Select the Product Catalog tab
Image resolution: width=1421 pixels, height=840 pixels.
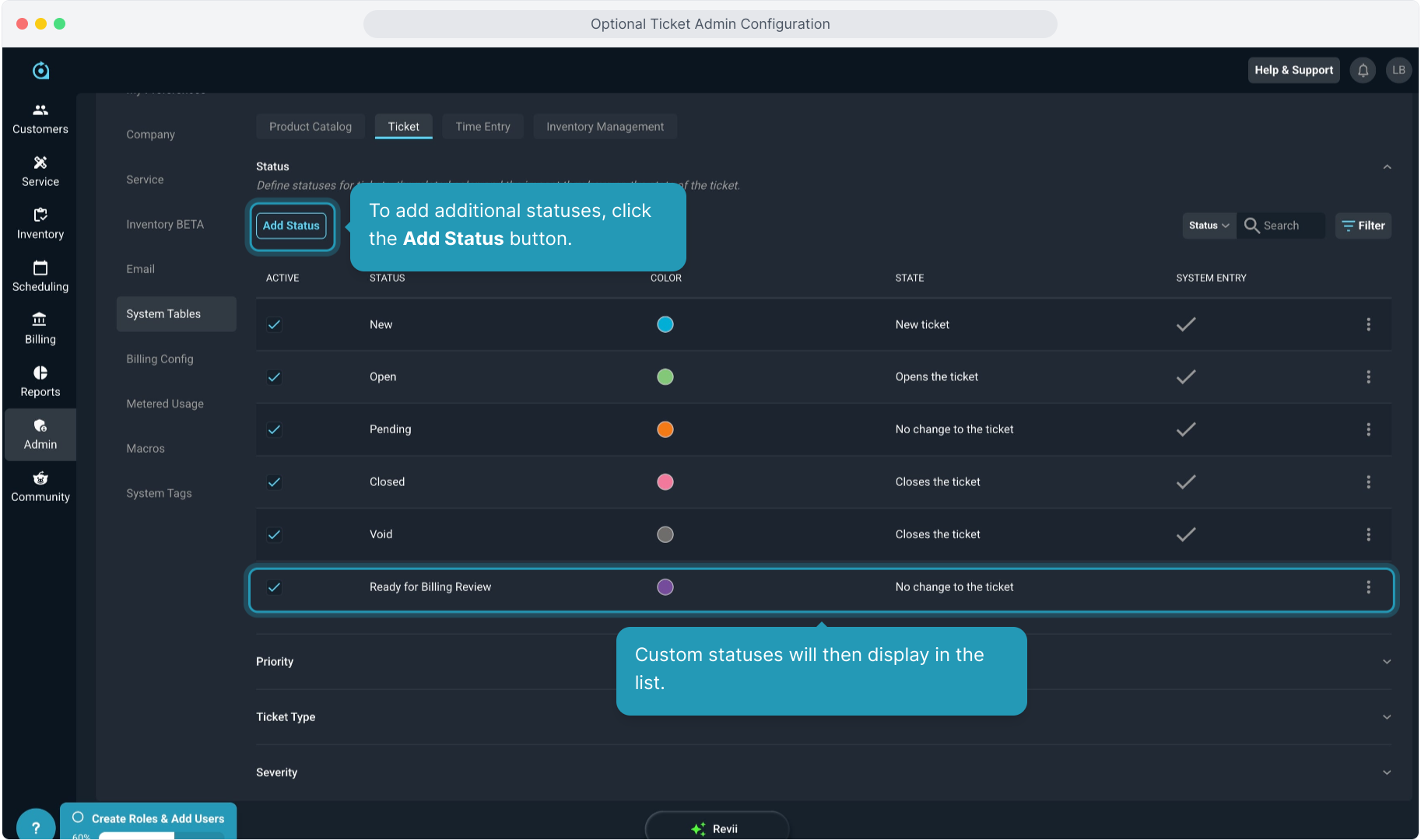coord(311,127)
